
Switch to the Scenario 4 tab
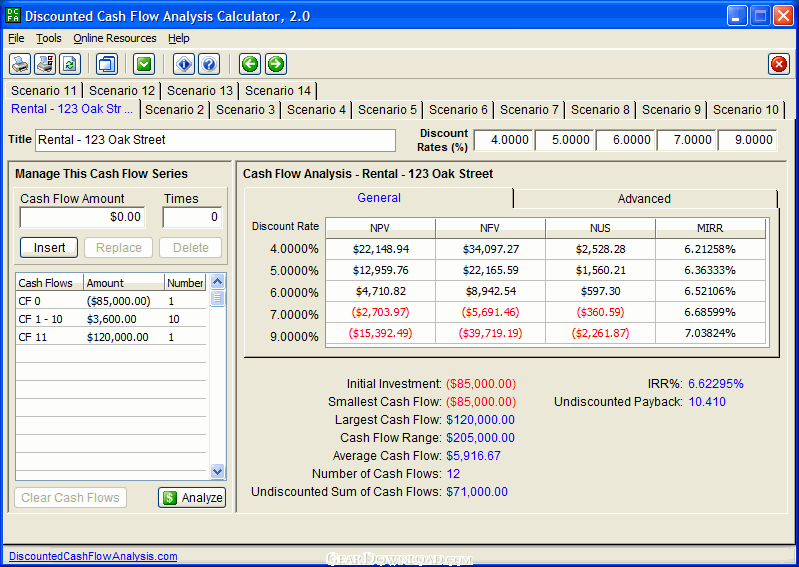point(316,110)
